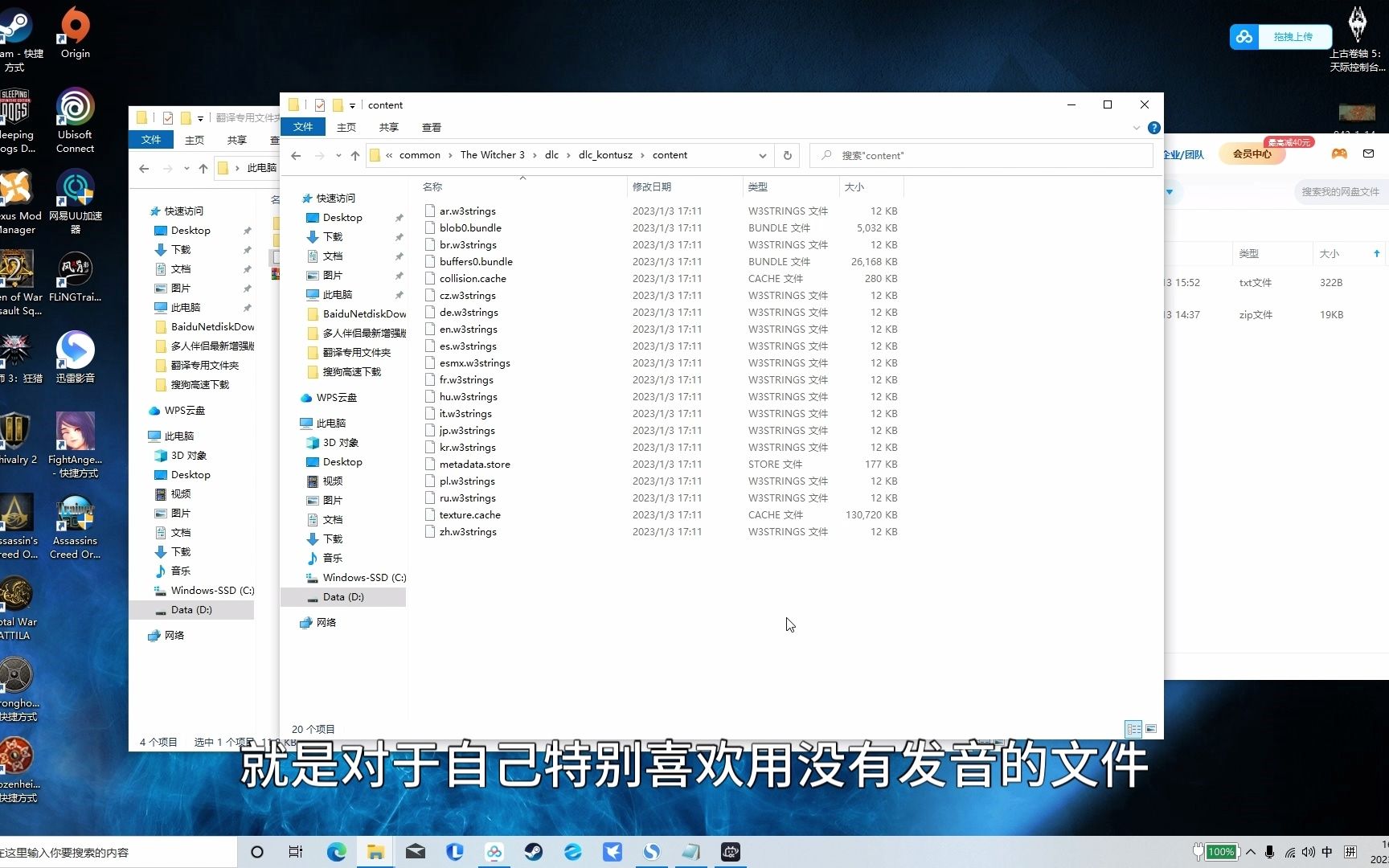Click the Task View taskbar button
Viewport: 1389px width, 868px height.
296,852
